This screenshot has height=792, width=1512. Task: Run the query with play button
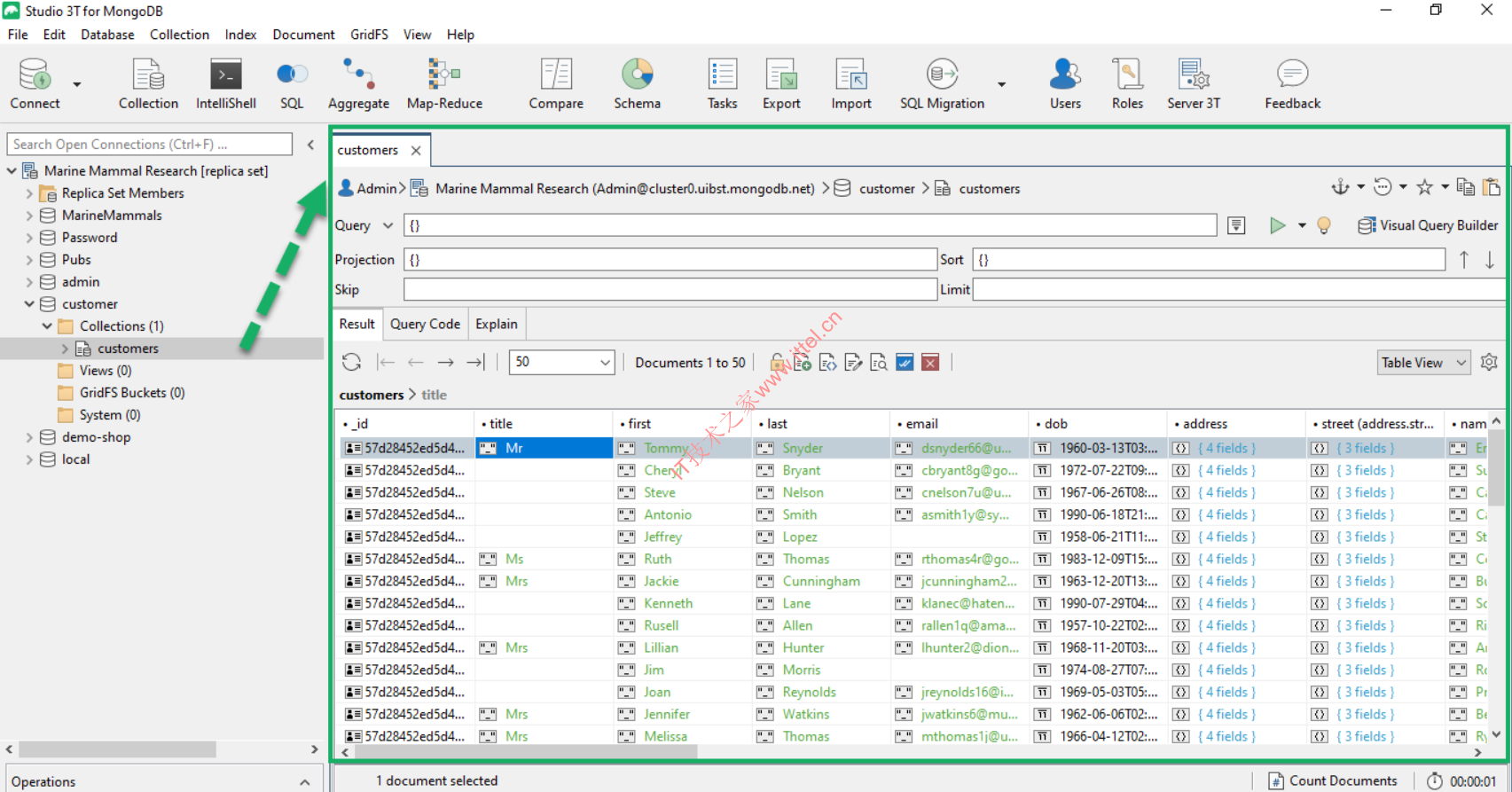point(1277,225)
